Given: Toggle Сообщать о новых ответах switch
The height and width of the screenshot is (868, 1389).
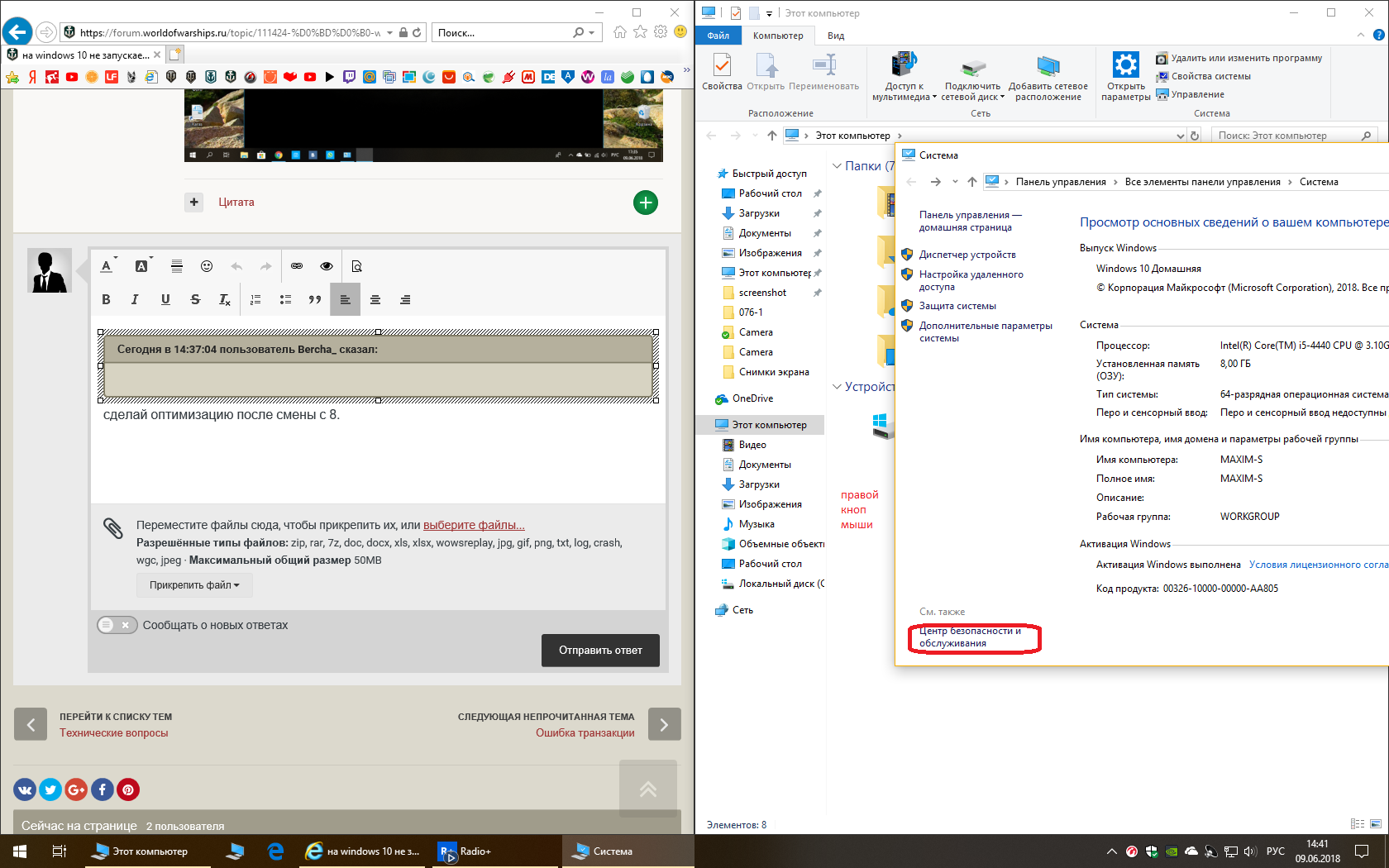Looking at the screenshot, I should [117, 625].
